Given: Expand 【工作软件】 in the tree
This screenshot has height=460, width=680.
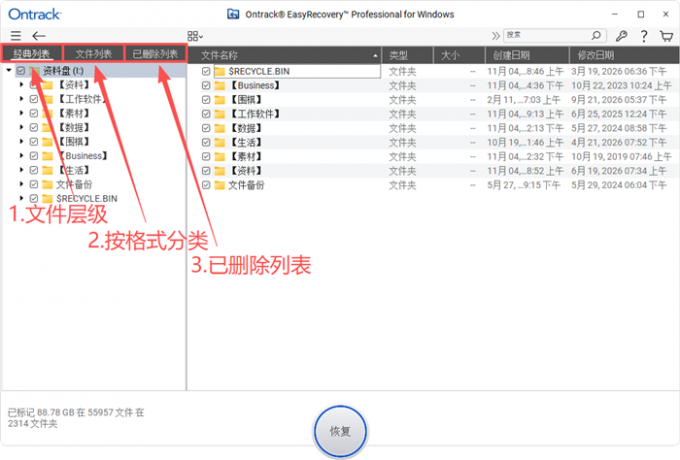Looking at the screenshot, I should point(21,99).
